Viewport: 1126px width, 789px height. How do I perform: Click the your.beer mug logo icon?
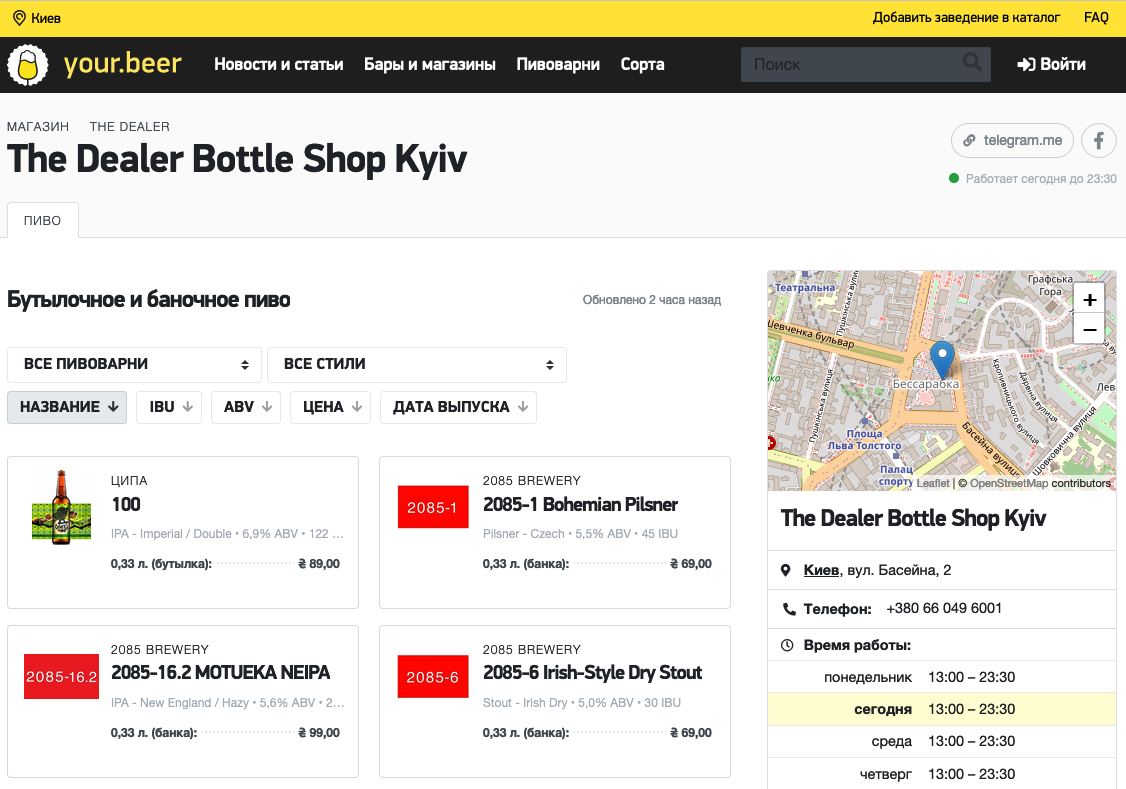pyautogui.click(x=27, y=65)
